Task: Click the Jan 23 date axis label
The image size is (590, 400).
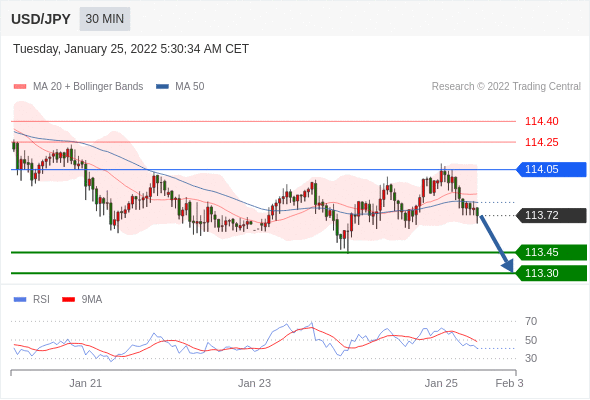Action: pos(254,383)
